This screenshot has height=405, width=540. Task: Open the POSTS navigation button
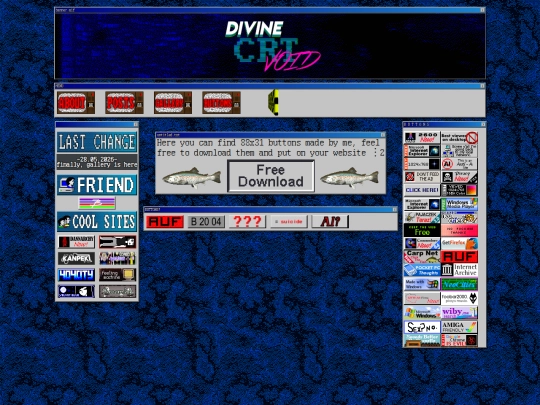pyautogui.click(x=124, y=102)
